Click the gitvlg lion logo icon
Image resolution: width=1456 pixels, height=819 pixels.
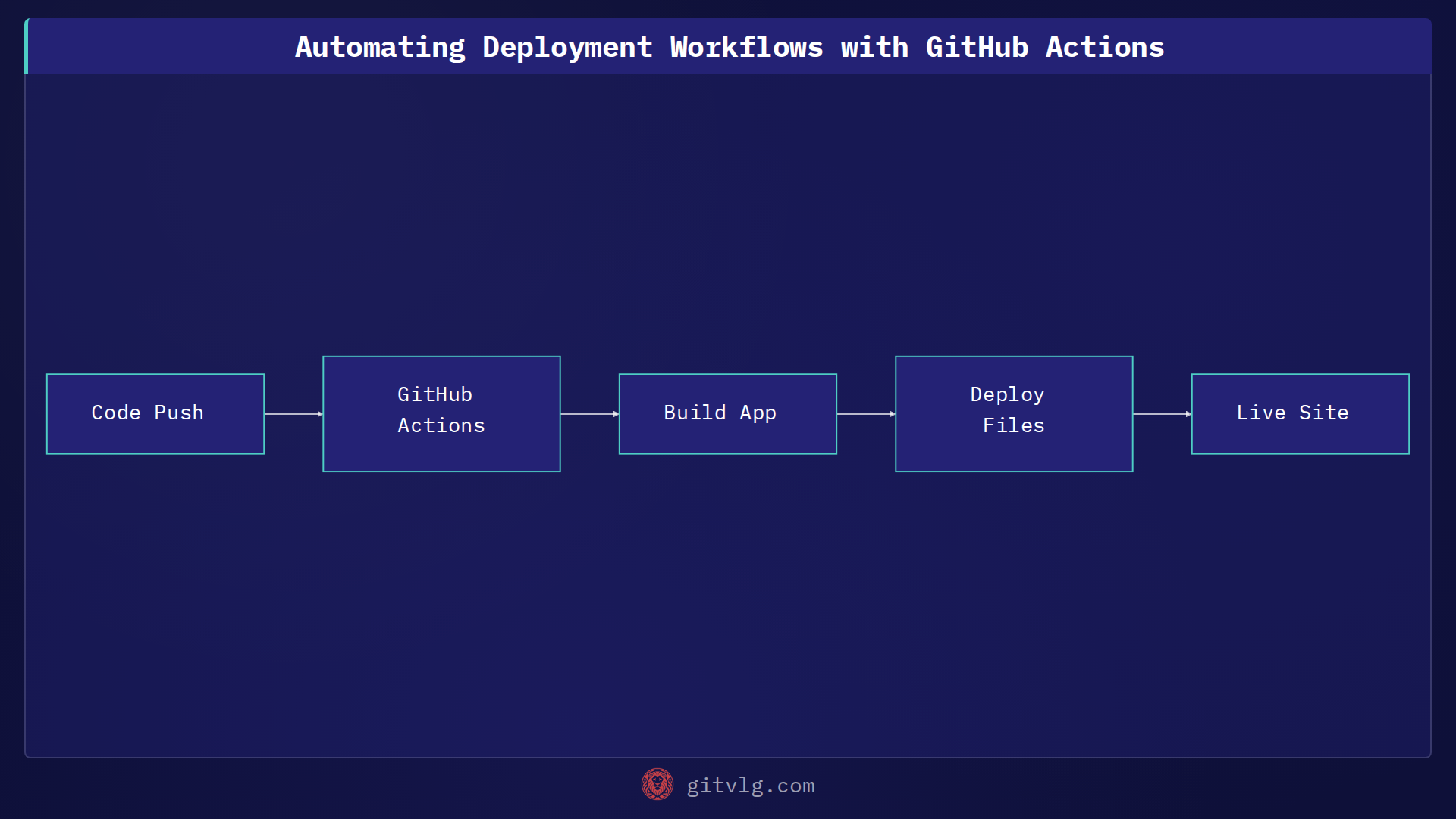pyautogui.click(x=657, y=785)
